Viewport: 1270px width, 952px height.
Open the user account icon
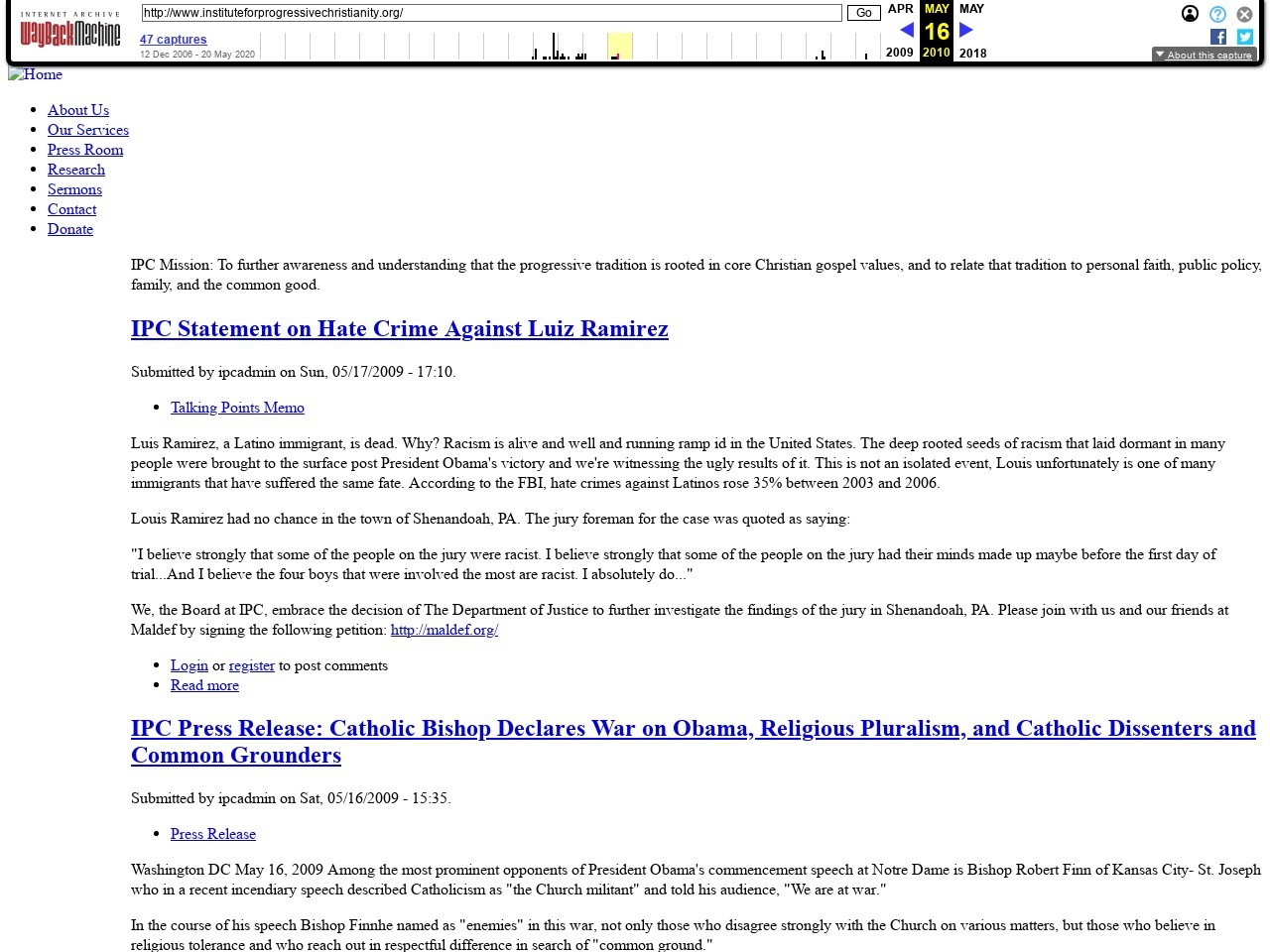click(x=1190, y=14)
